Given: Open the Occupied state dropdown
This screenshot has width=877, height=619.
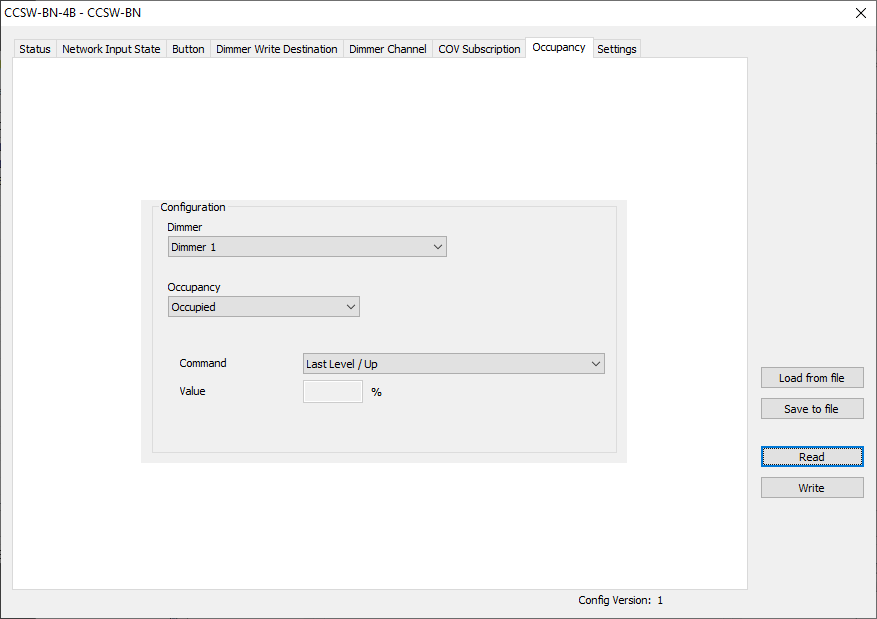Looking at the screenshot, I should coord(263,307).
